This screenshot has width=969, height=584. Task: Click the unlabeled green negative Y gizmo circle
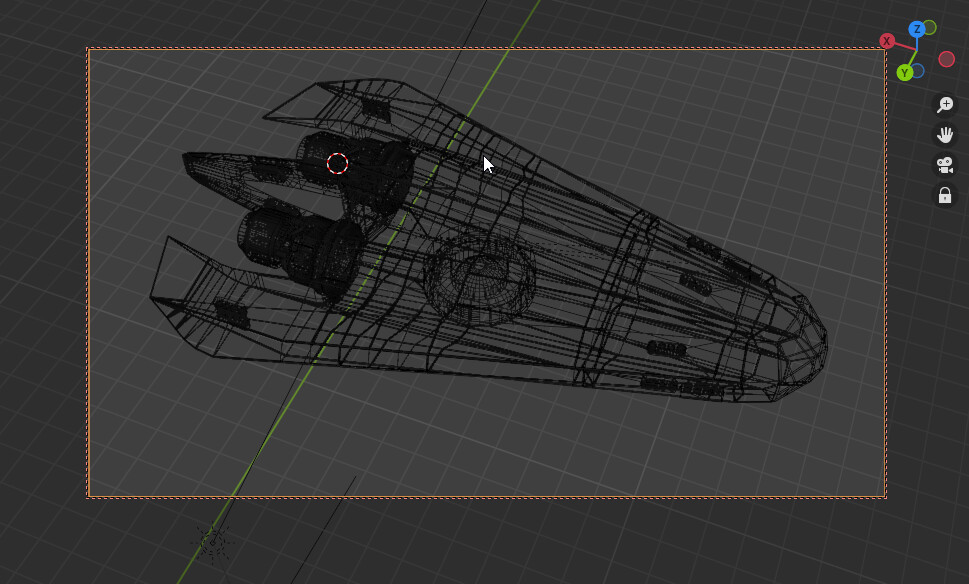pos(929,27)
